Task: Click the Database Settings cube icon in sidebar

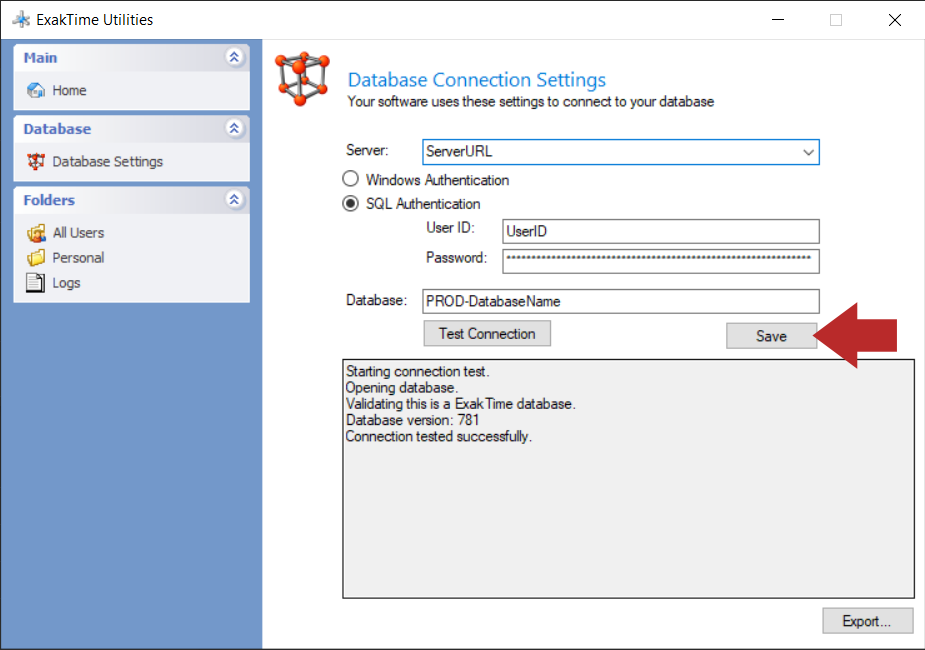Action: pyautogui.click(x=36, y=162)
